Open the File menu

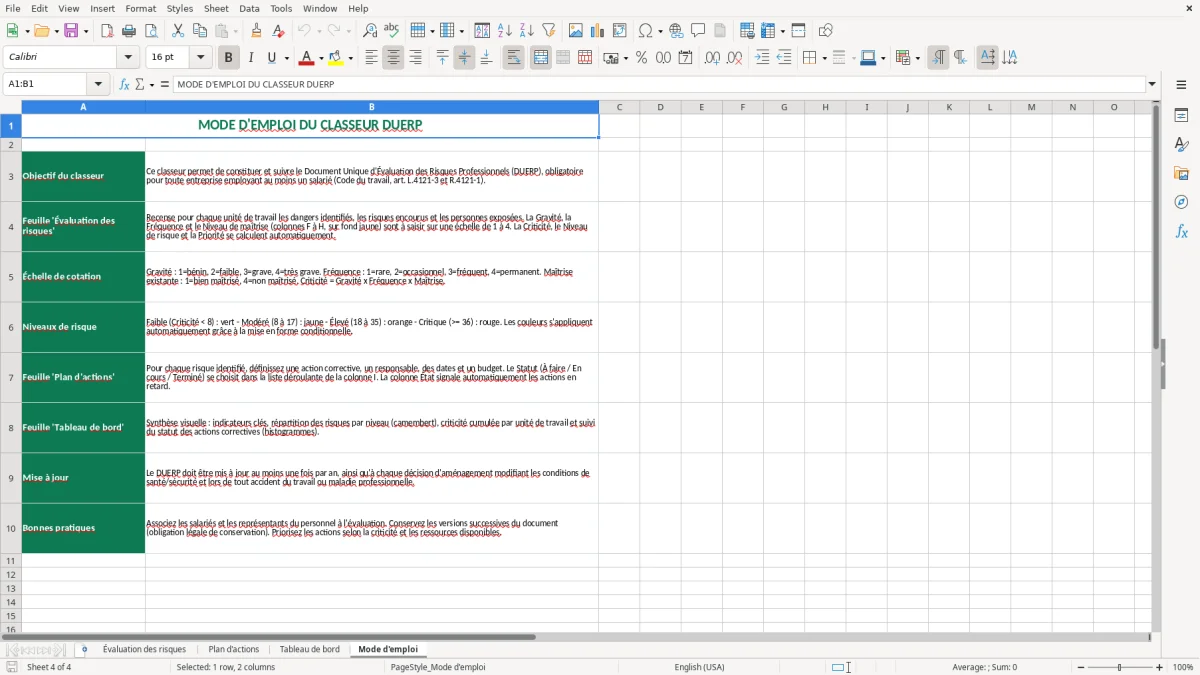coord(12,8)
